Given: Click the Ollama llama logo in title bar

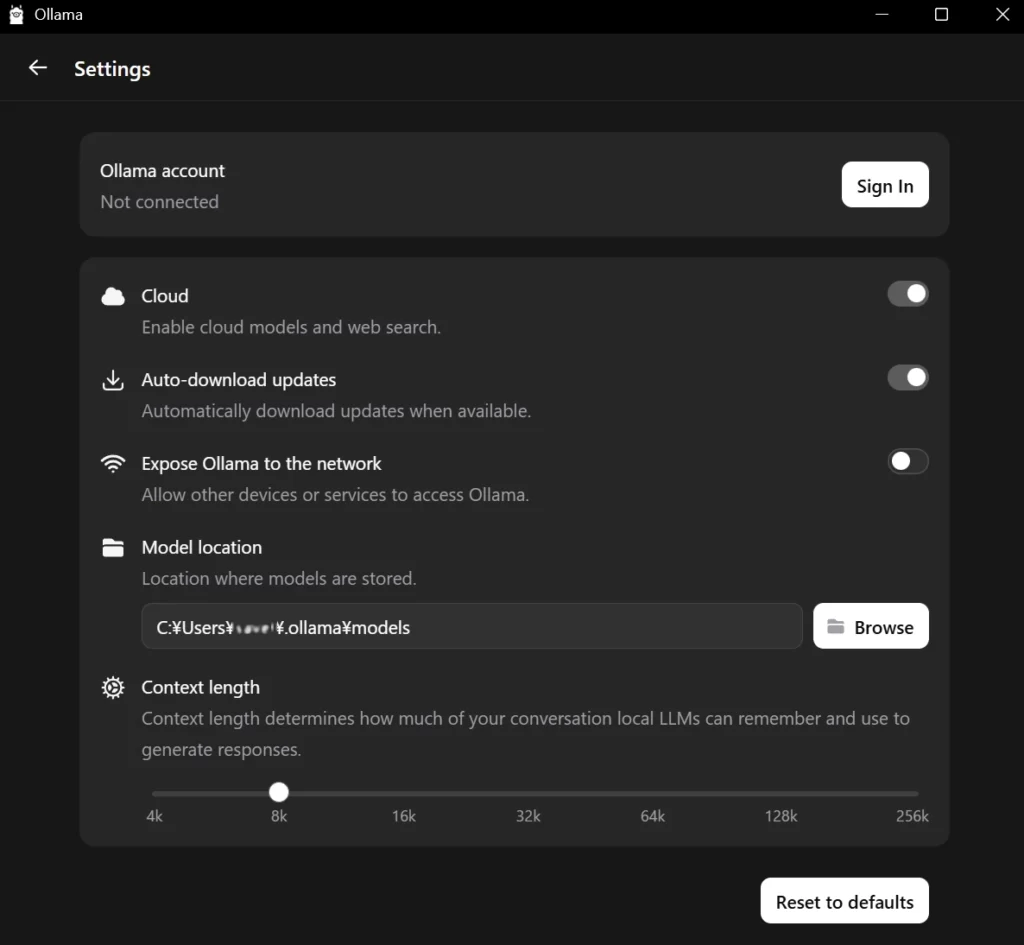Looking at the screenshot, I should [16, 15].
